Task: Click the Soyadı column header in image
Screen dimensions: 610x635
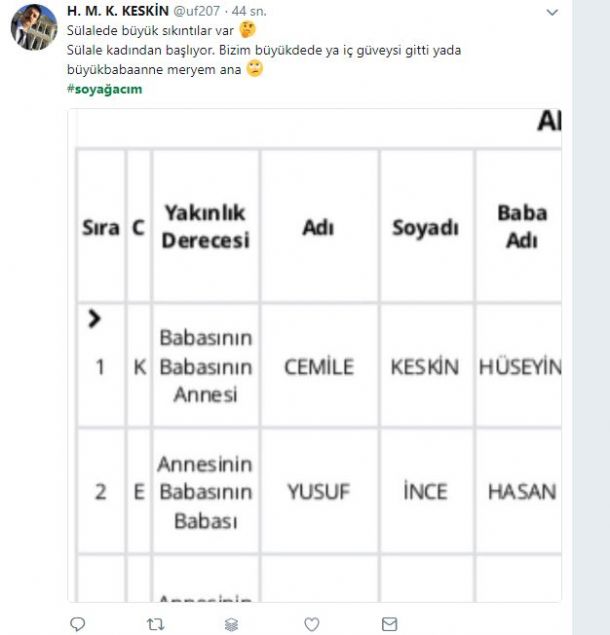Action: (425, 228)
